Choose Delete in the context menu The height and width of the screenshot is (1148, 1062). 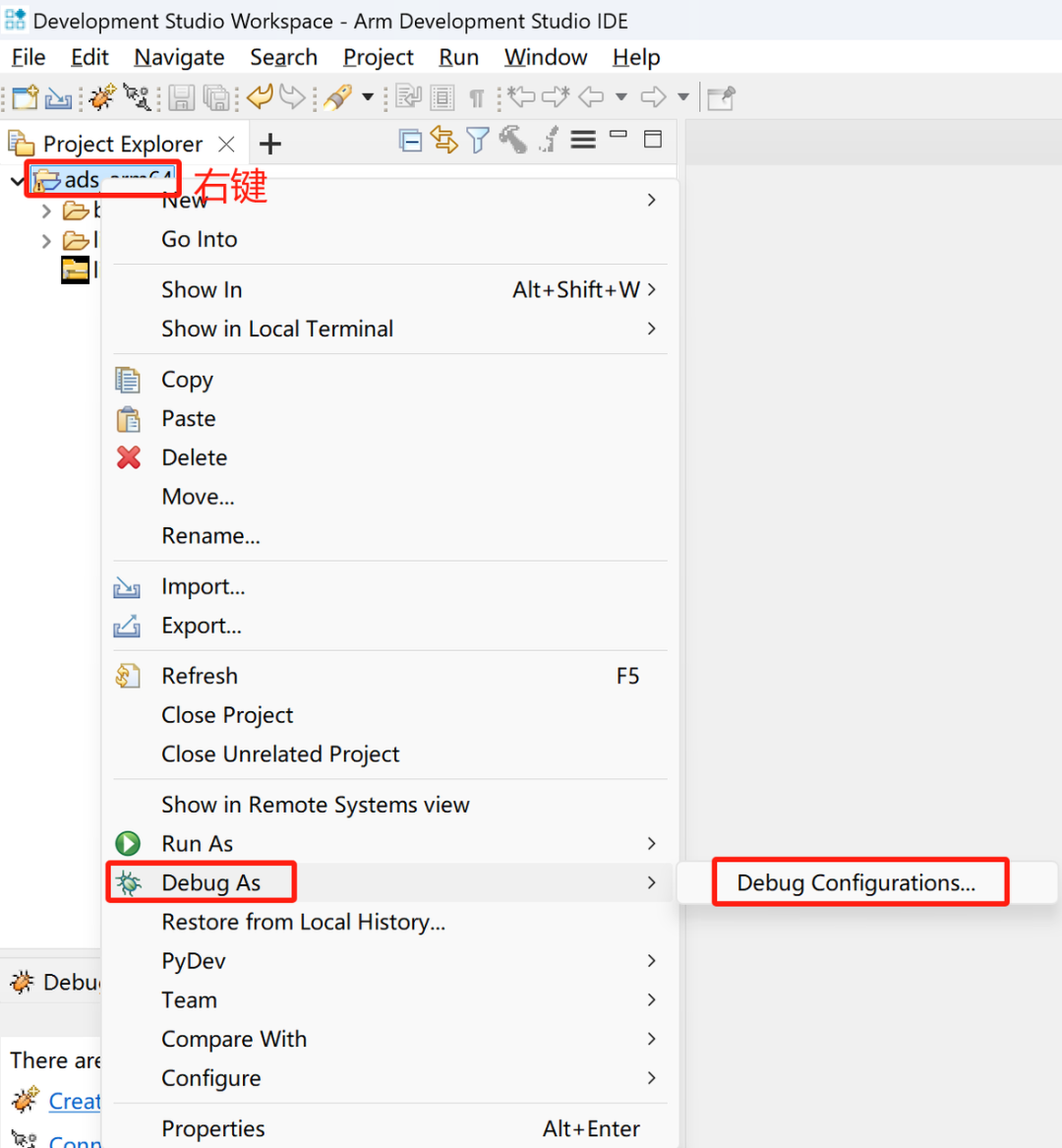(194, 457)
